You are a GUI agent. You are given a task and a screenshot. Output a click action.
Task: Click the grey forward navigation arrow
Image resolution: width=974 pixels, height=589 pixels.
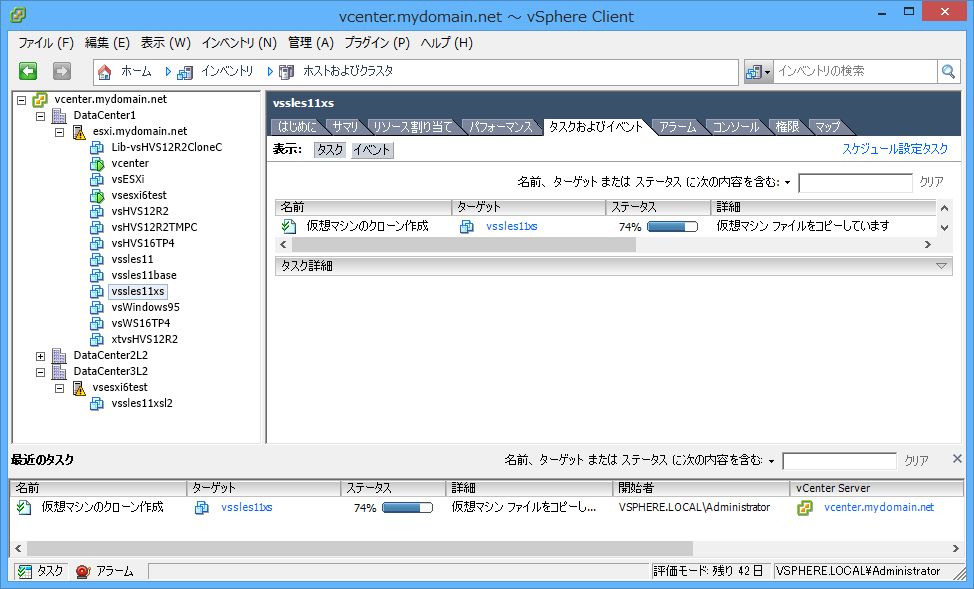click(61, 71)
